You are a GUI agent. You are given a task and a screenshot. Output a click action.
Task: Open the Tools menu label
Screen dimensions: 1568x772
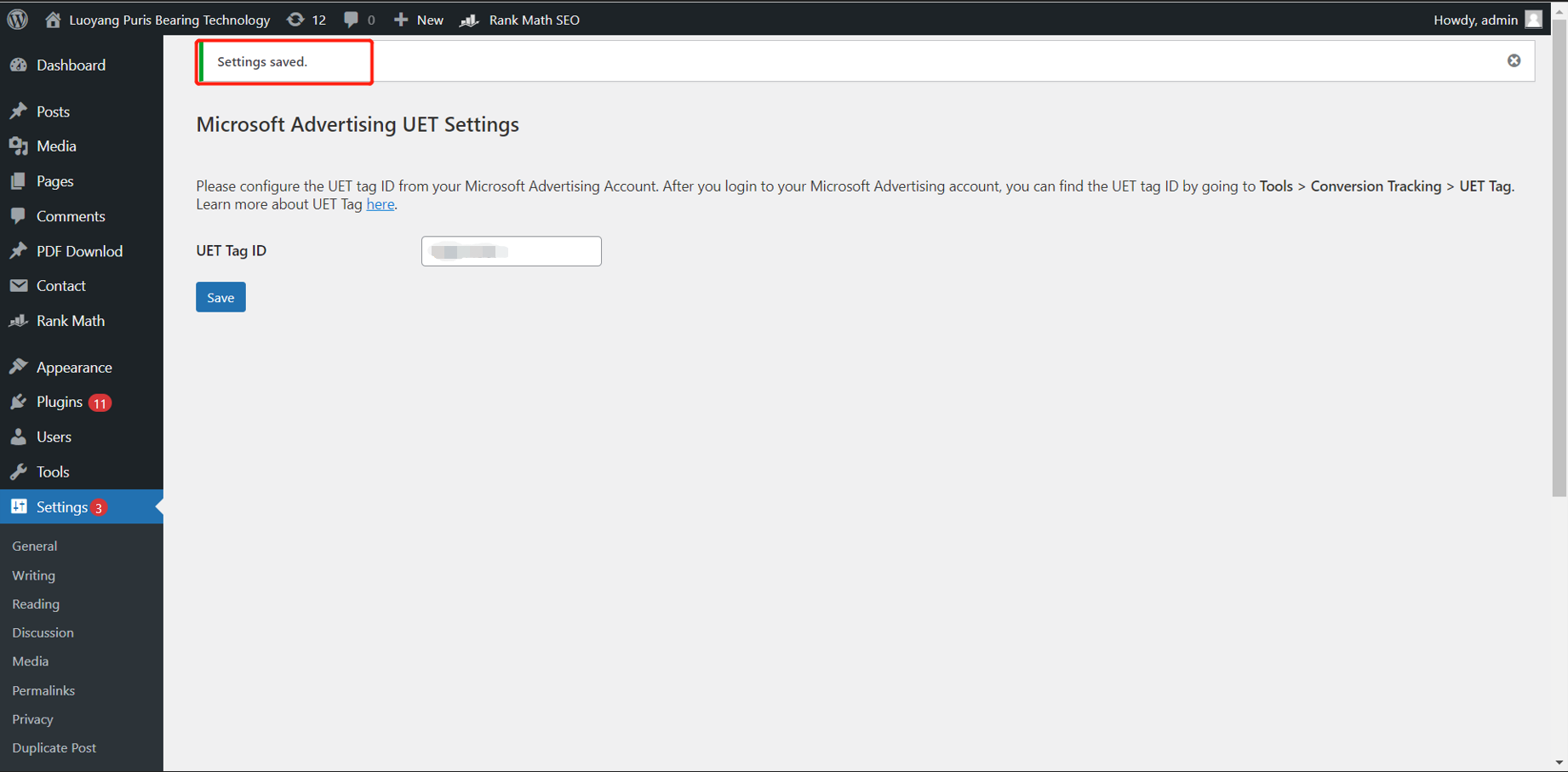pos(53,472)
